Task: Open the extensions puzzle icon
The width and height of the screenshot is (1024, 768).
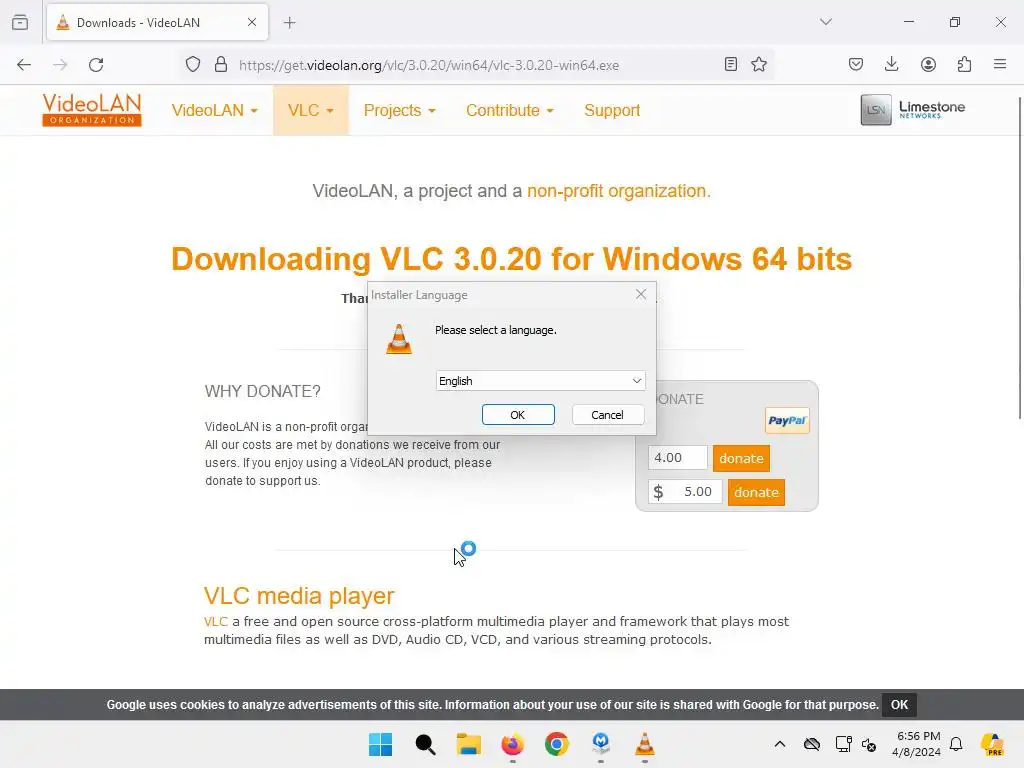Action: point(964,64)
